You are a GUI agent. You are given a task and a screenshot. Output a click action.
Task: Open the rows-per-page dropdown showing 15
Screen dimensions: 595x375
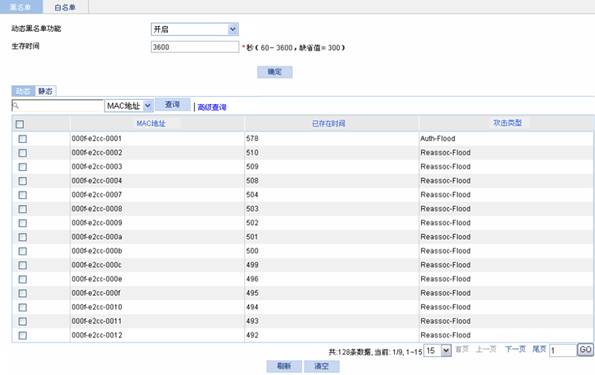[438, 351]
